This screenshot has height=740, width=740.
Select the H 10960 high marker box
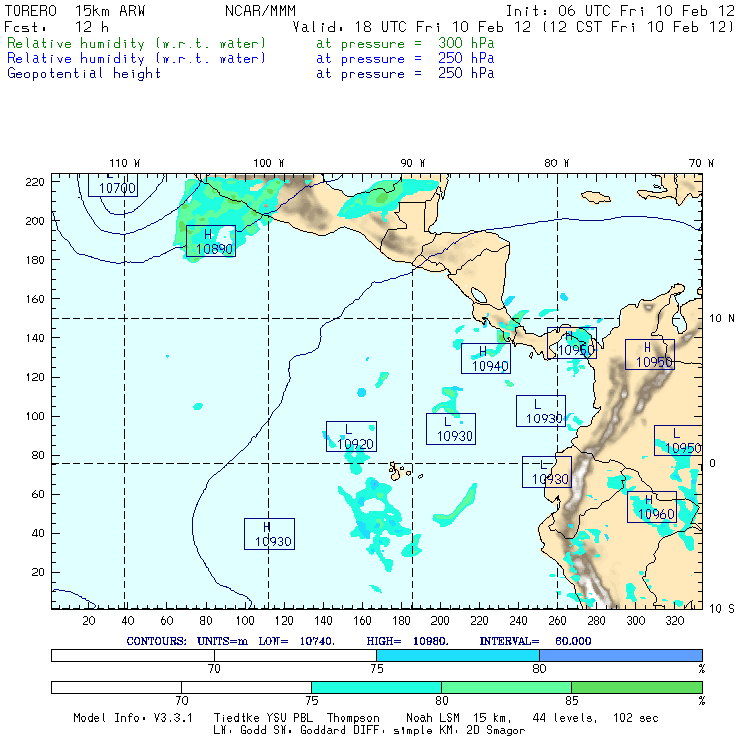tap(651, 508)
